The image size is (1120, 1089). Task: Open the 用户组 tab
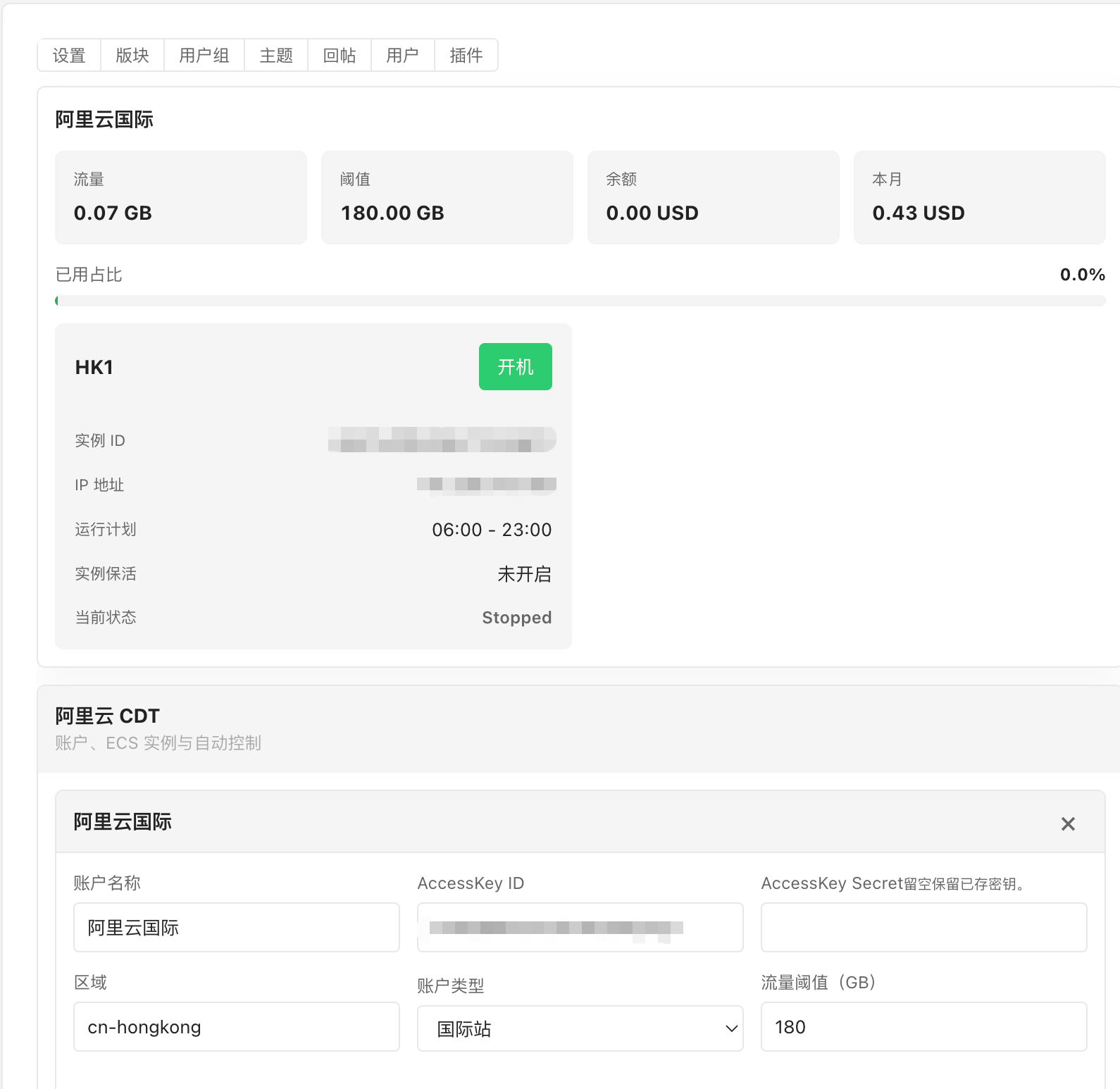tap(204, 55)
